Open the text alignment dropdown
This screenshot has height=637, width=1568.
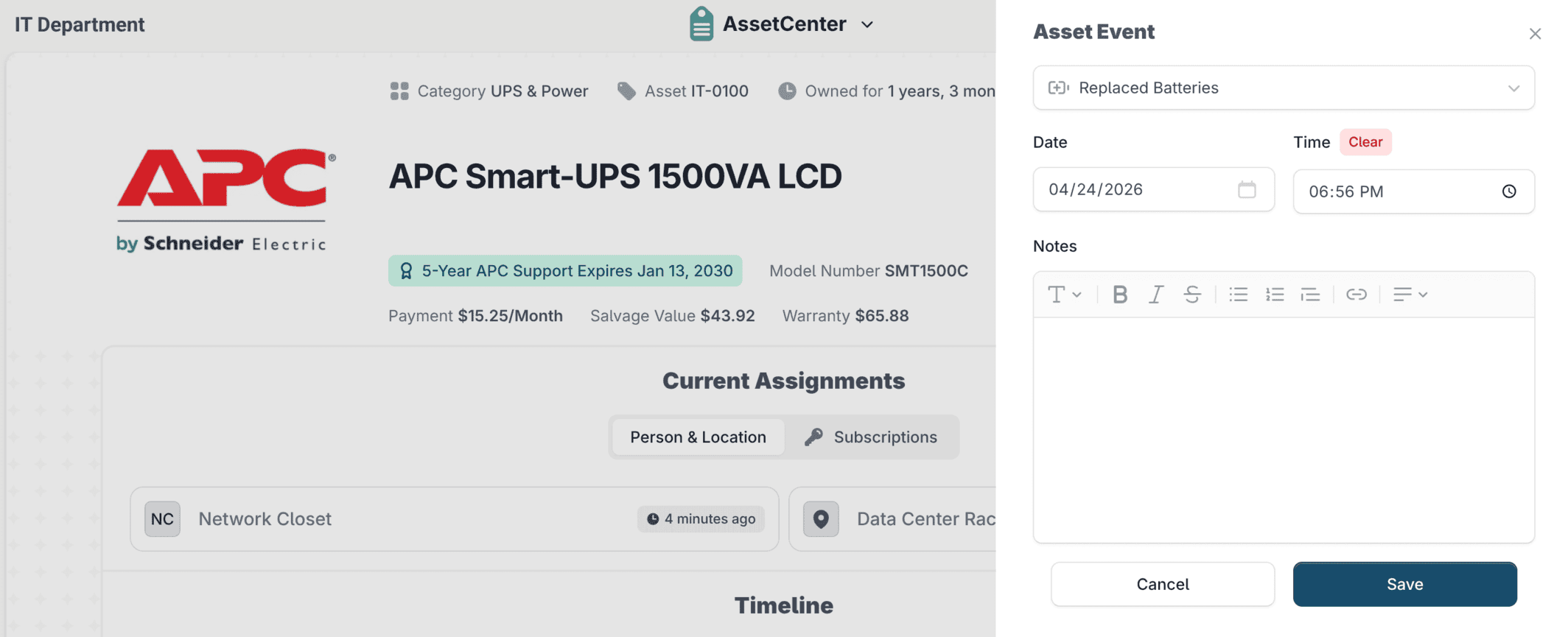1410,295
